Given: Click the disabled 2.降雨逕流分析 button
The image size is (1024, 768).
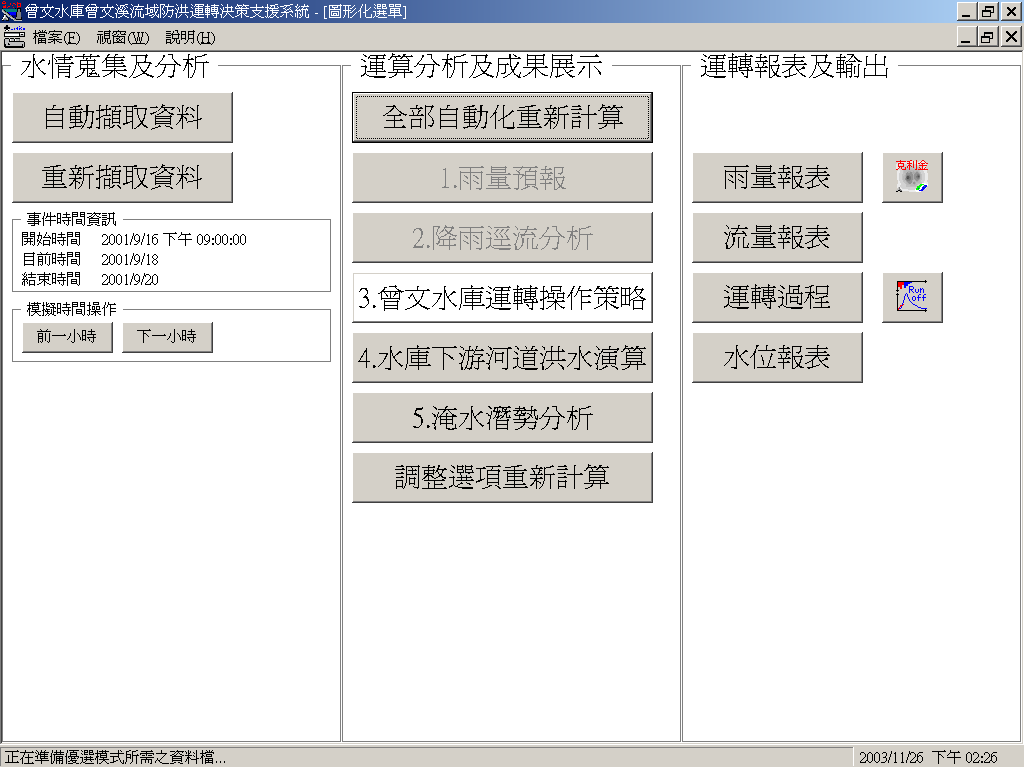Looking at the screenshot, I should 502,238.
